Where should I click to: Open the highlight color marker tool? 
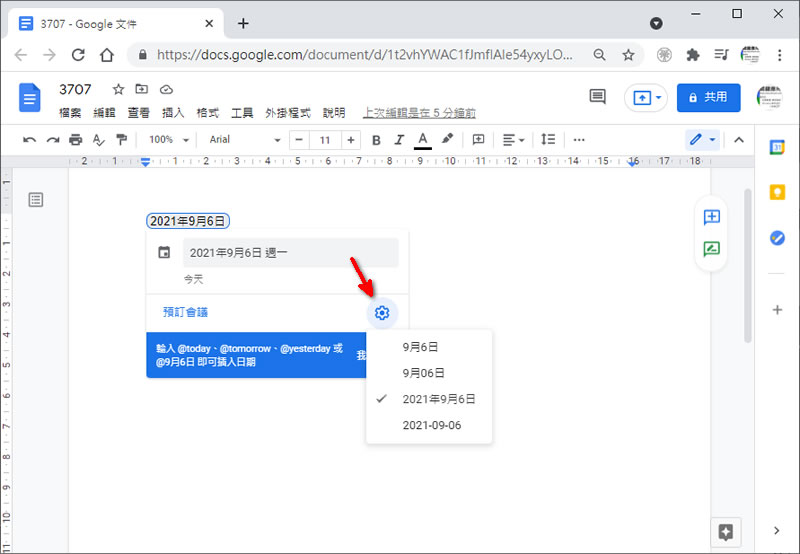tap(447, 139)
